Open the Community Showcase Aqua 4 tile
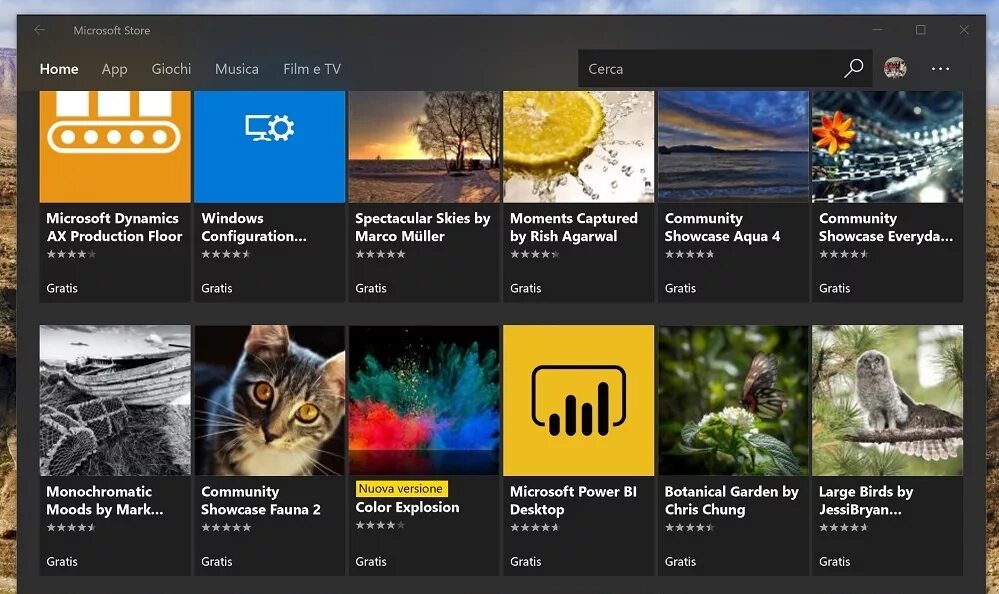 [x=733, y=146]
